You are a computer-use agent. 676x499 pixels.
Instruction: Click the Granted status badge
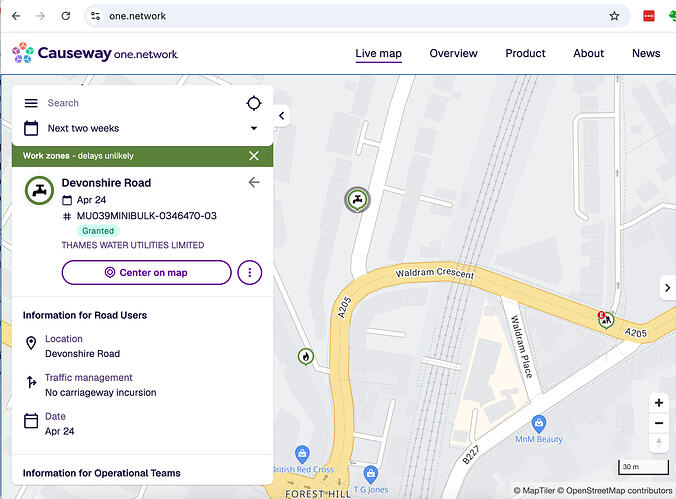[98, 231]
